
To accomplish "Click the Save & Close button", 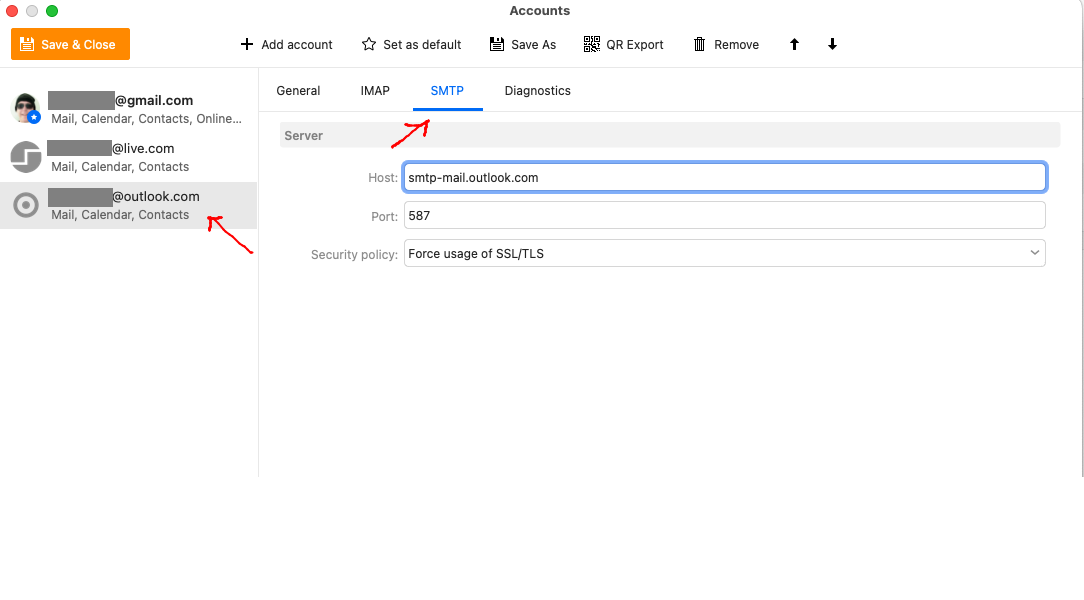I will (71, 44).
